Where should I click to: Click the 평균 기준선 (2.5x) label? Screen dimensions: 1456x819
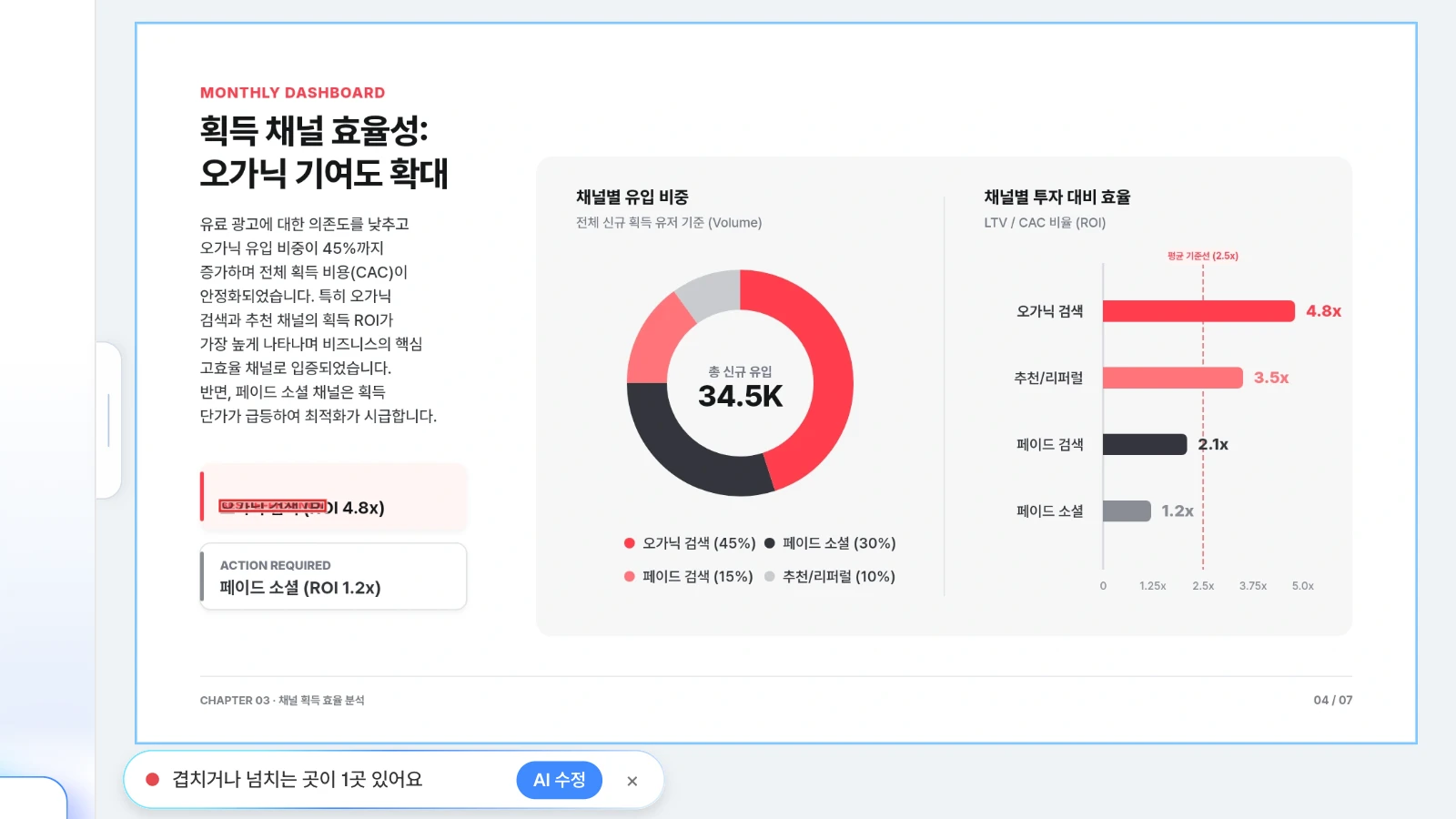1203,256
